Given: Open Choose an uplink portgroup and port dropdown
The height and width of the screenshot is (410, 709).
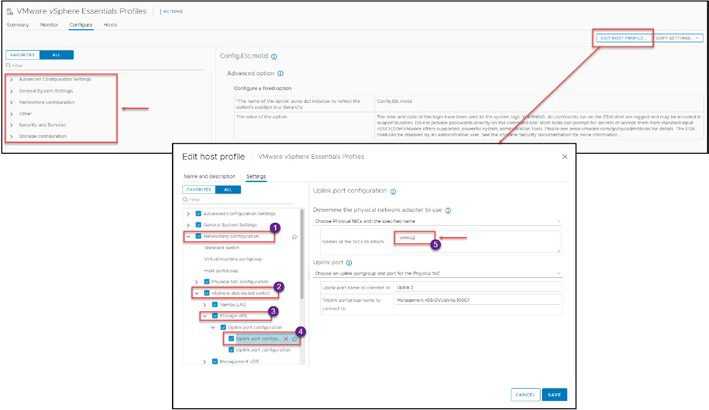Looking at the screenshot, I should pos(437,273).
